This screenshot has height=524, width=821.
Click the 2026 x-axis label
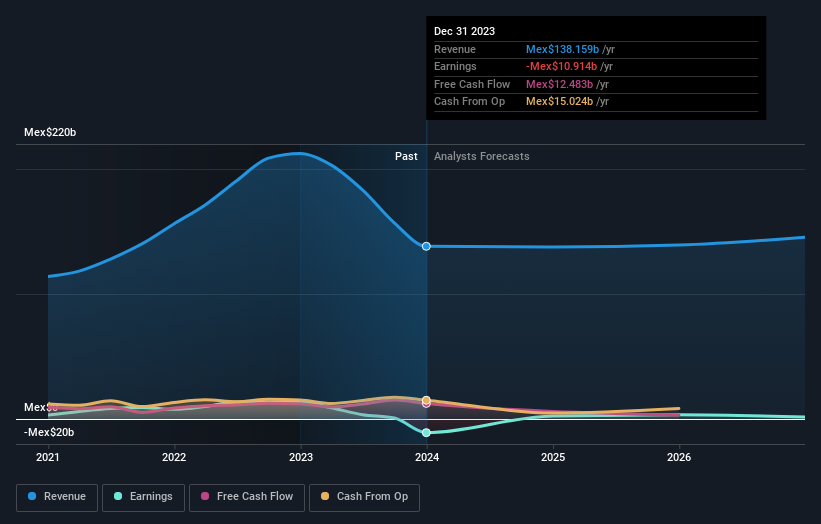(679, 457)
